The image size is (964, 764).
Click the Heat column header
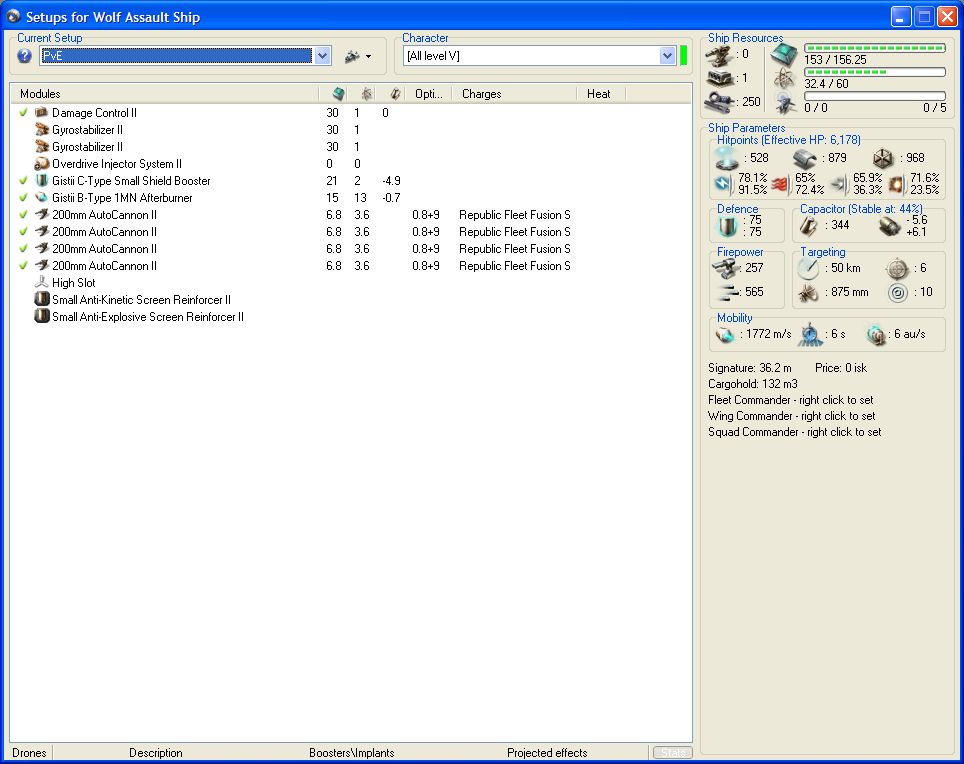(x=601, y=94)
